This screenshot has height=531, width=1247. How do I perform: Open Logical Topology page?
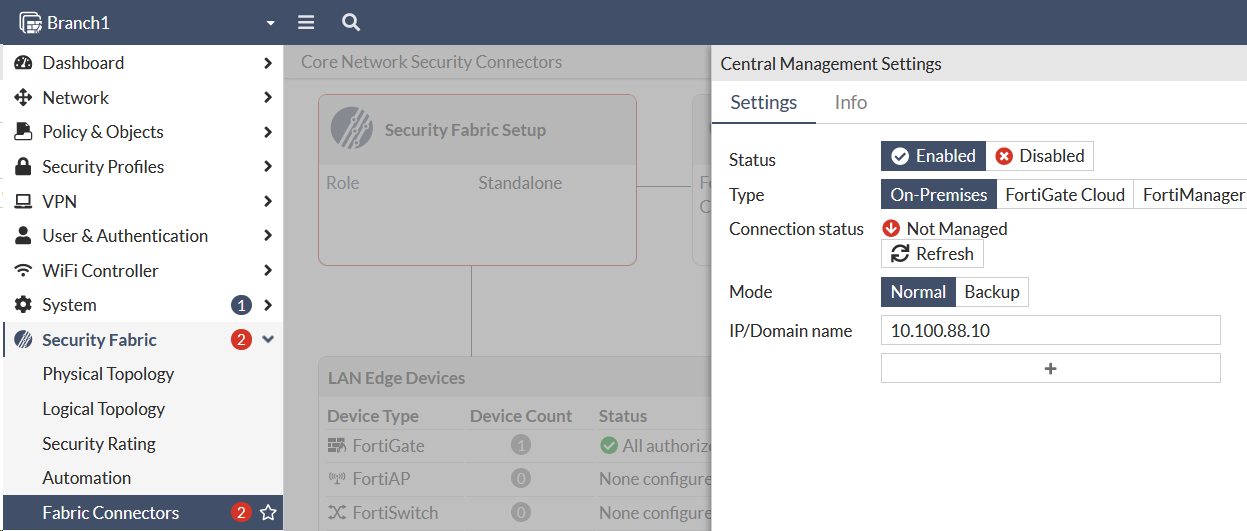(x=104, y=409)
